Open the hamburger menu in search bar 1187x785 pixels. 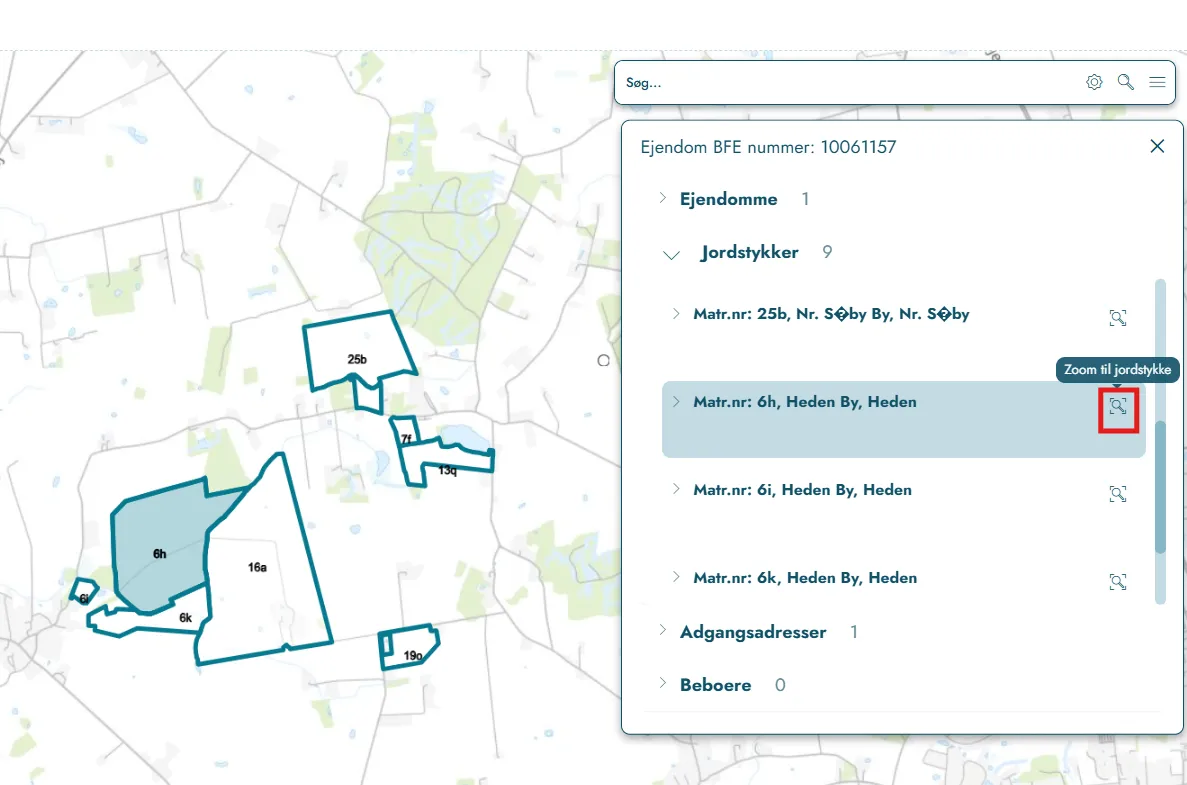tap(1157, 82)
